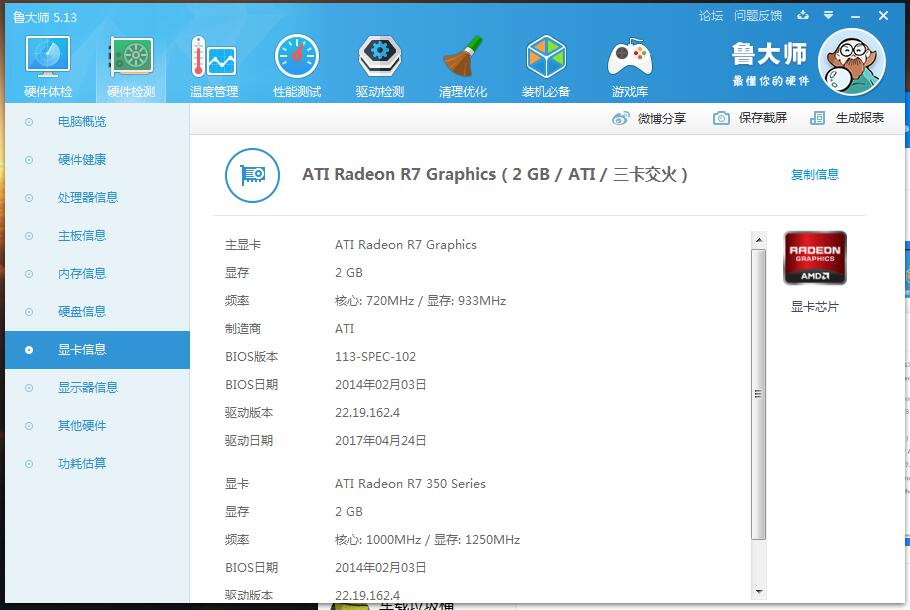Viewport: 910px width, 610px height.
Task: Click the 鲁大师 mascot avatar
Action: tap(852, 62)
